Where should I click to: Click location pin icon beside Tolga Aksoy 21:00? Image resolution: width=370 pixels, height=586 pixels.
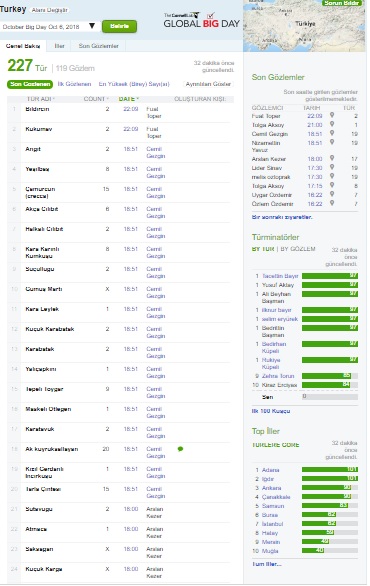(332, 124)
